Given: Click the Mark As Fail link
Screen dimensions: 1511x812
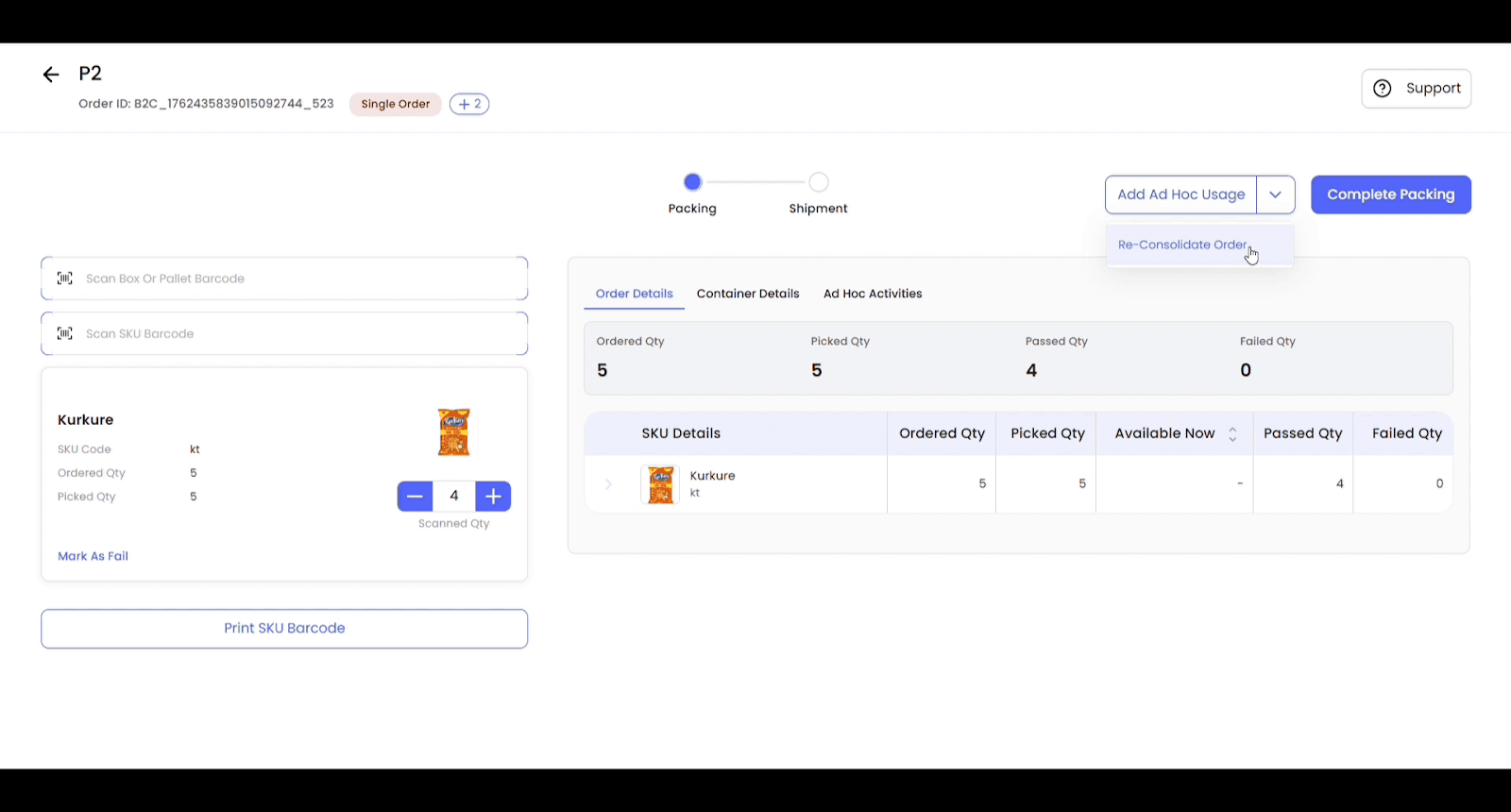Looking at the screenshot, I should [93, 556].
